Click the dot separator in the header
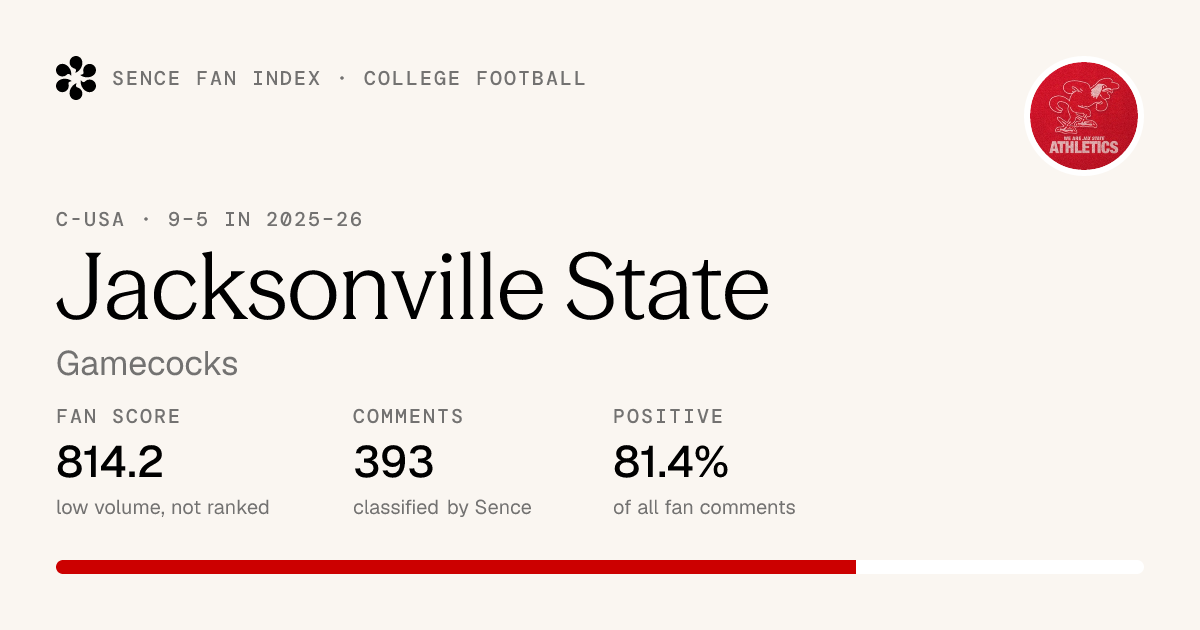1200x630 pixels. click(x=343, y=78)
